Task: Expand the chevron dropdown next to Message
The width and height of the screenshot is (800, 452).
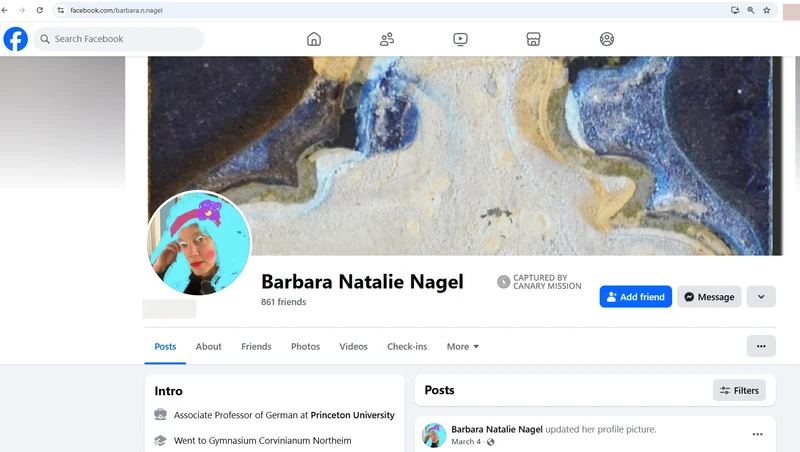Action: click(761, 296)
